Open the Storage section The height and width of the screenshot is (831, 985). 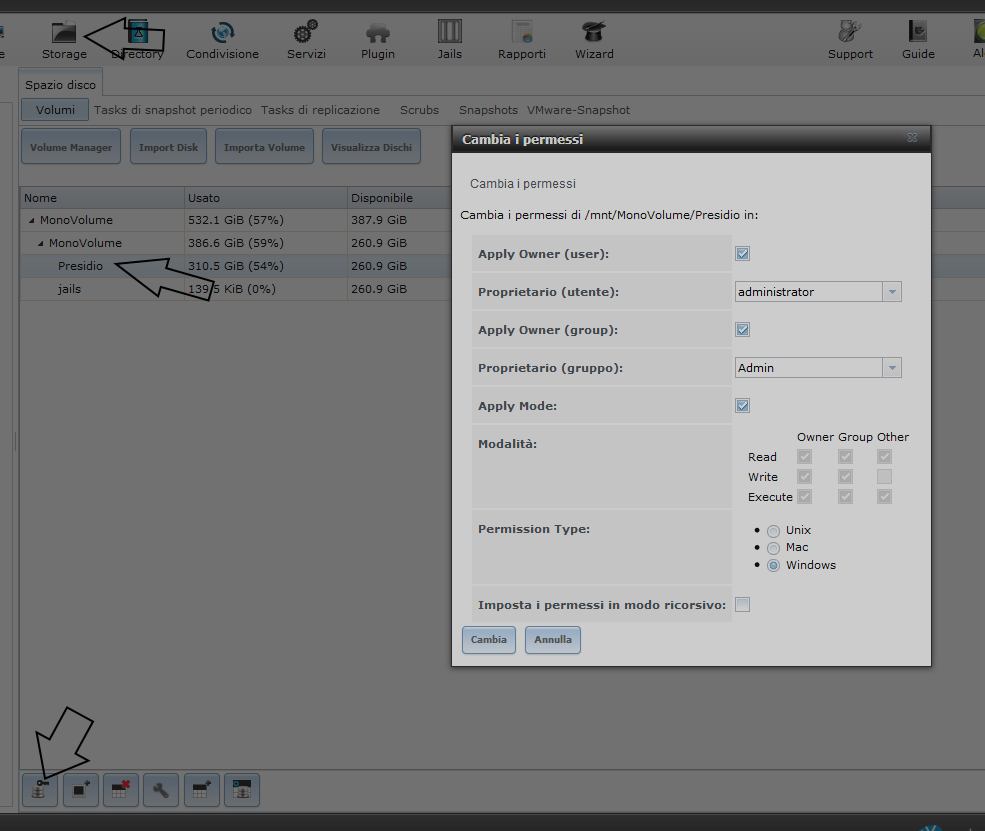pos(64,40)
